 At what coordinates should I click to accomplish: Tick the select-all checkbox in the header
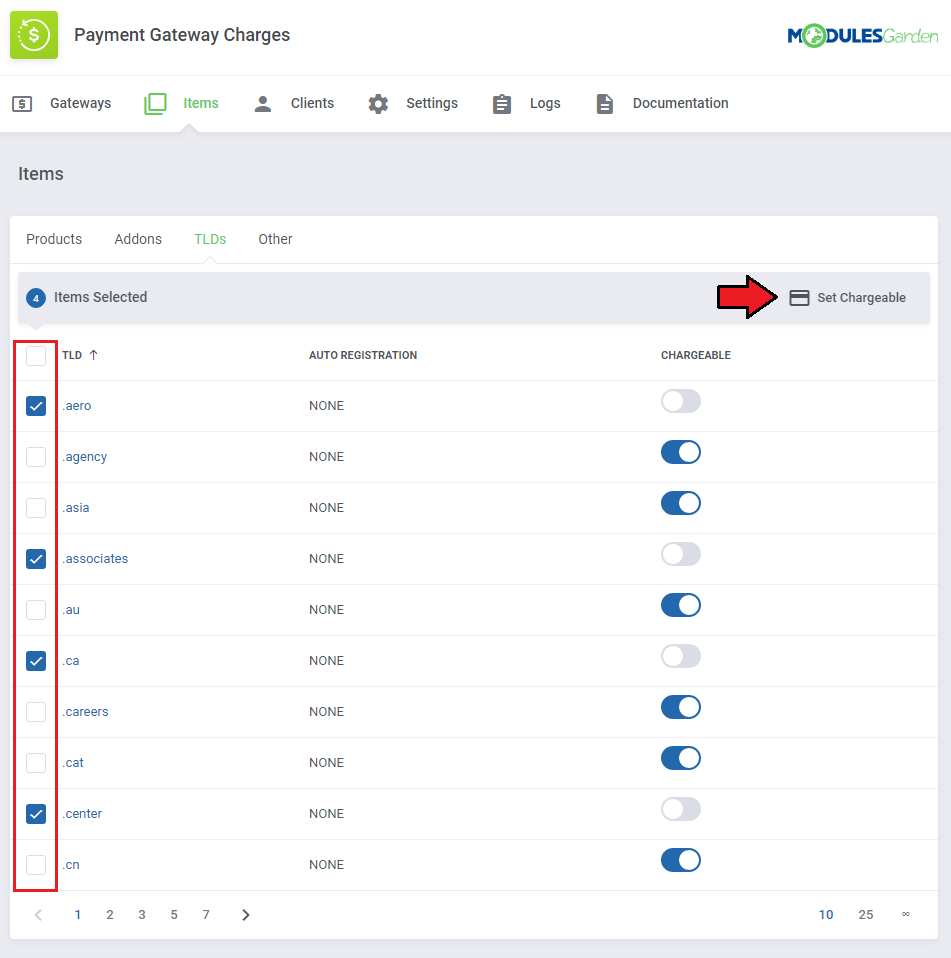pos(36,356)
